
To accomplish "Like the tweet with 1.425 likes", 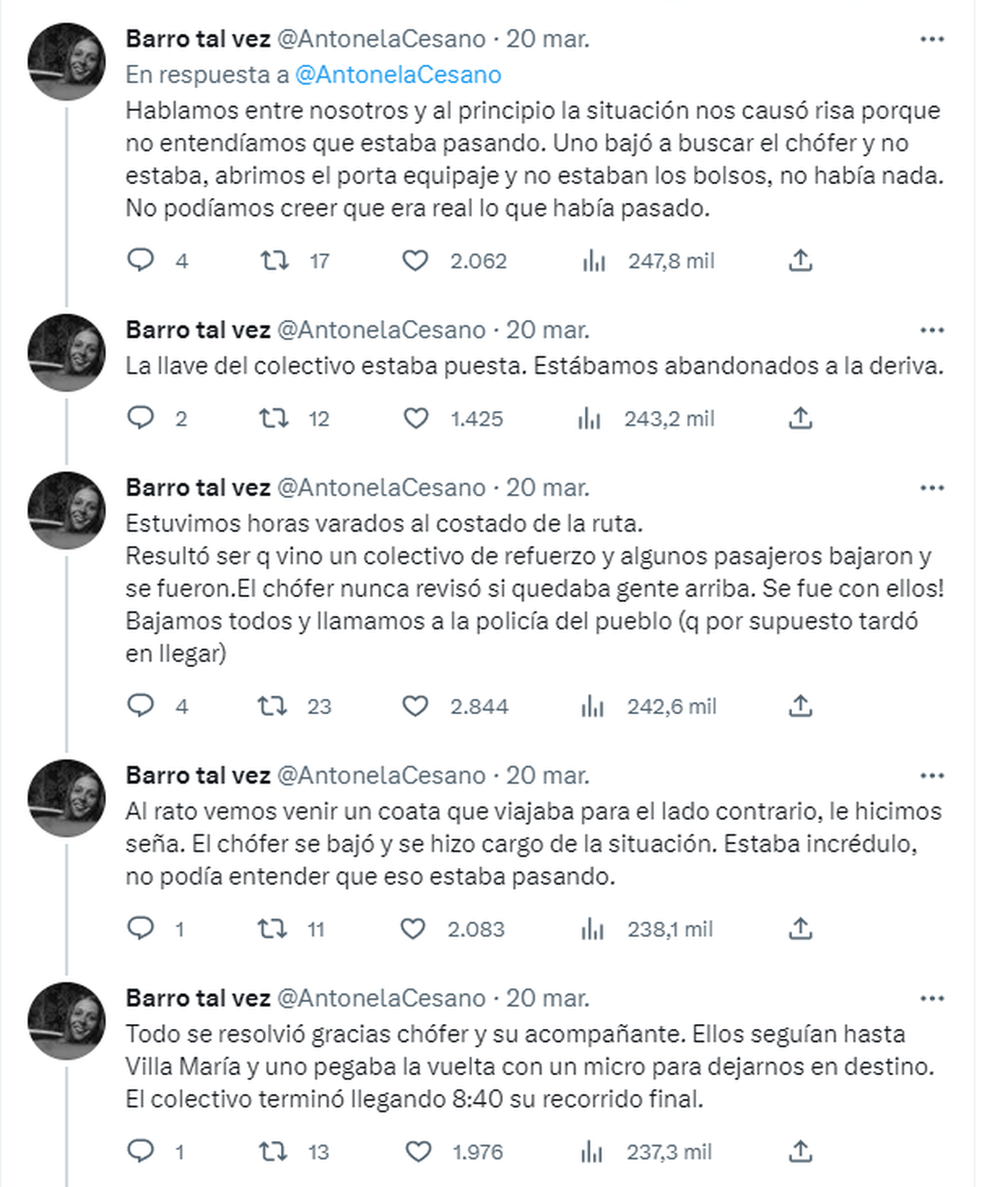I will (x=416, y=418).
